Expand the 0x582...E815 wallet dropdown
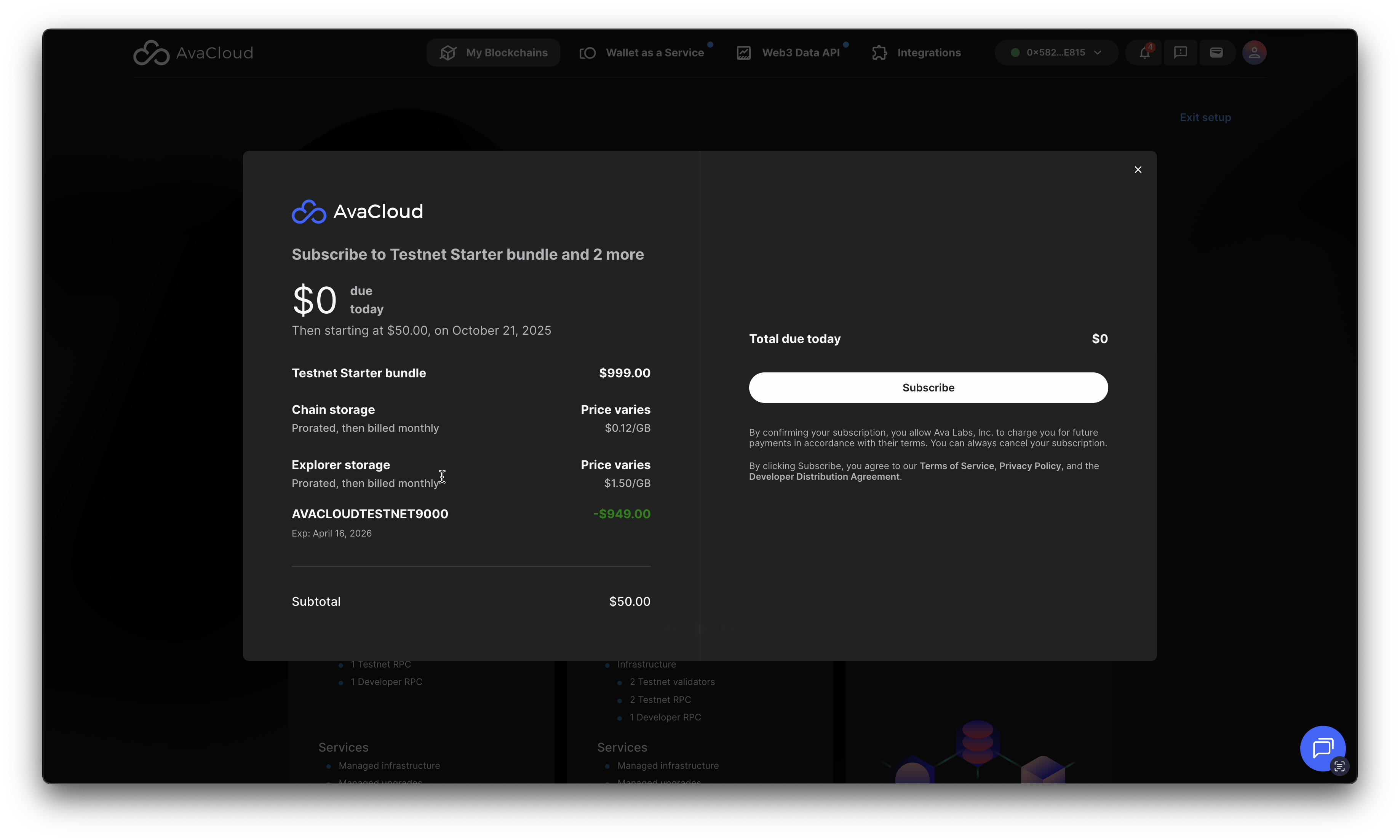 point(1056,53)
